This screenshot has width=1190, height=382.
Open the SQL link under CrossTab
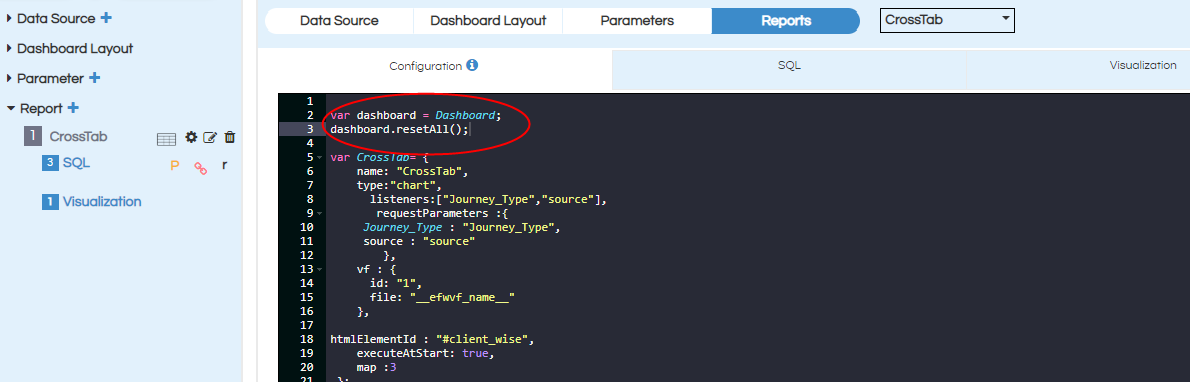pyautogui.click(x=77, y=163)
